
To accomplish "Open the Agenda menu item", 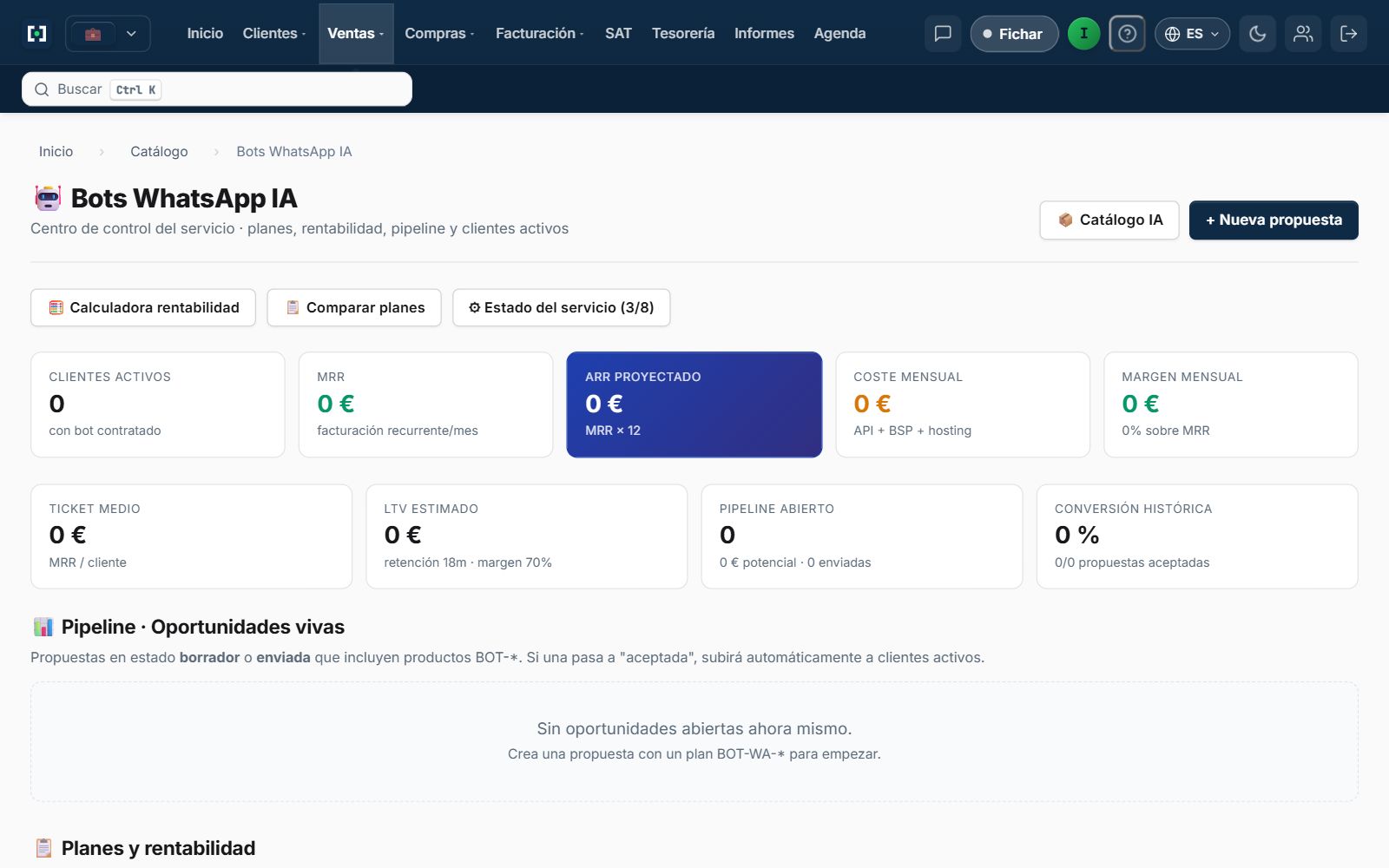I will click(x=839, y=34).
